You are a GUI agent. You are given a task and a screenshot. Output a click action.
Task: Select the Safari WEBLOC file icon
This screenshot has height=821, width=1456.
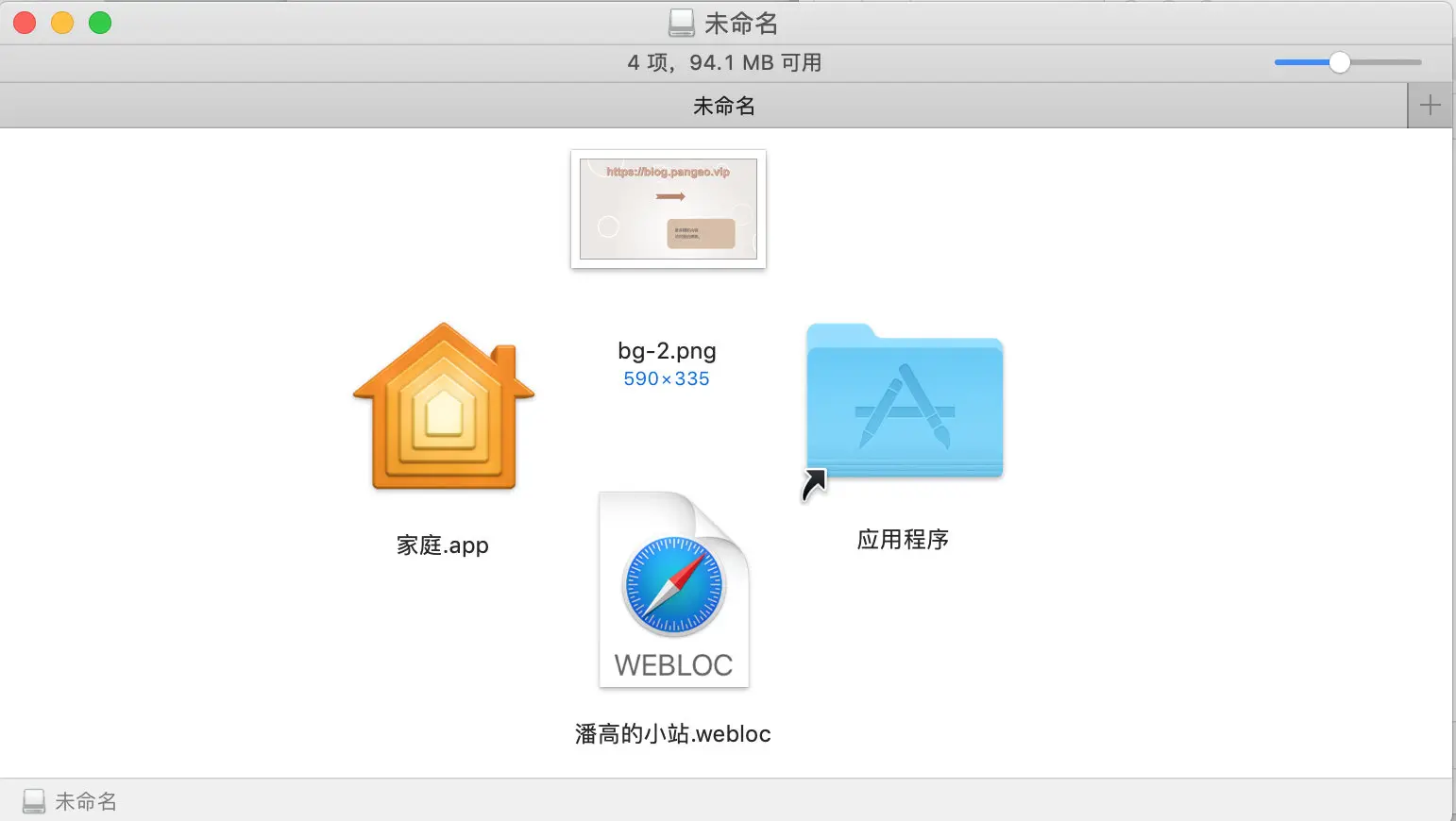pyautogui.click(x=674, y=590)
